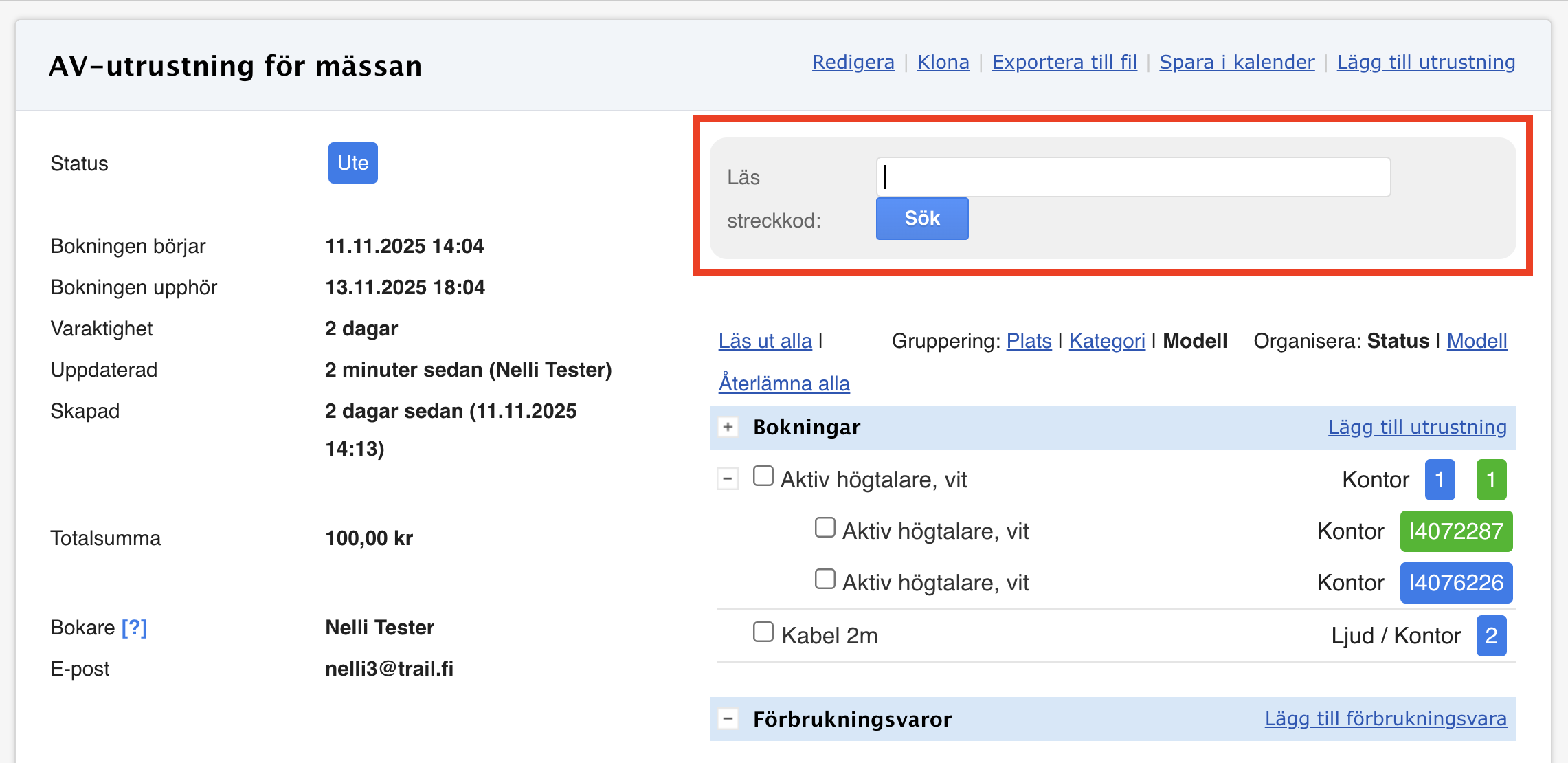The image size is (1568, 763).
Task: Click the I4076226 blue barcode badge
Action: (x=1455, y=583)
